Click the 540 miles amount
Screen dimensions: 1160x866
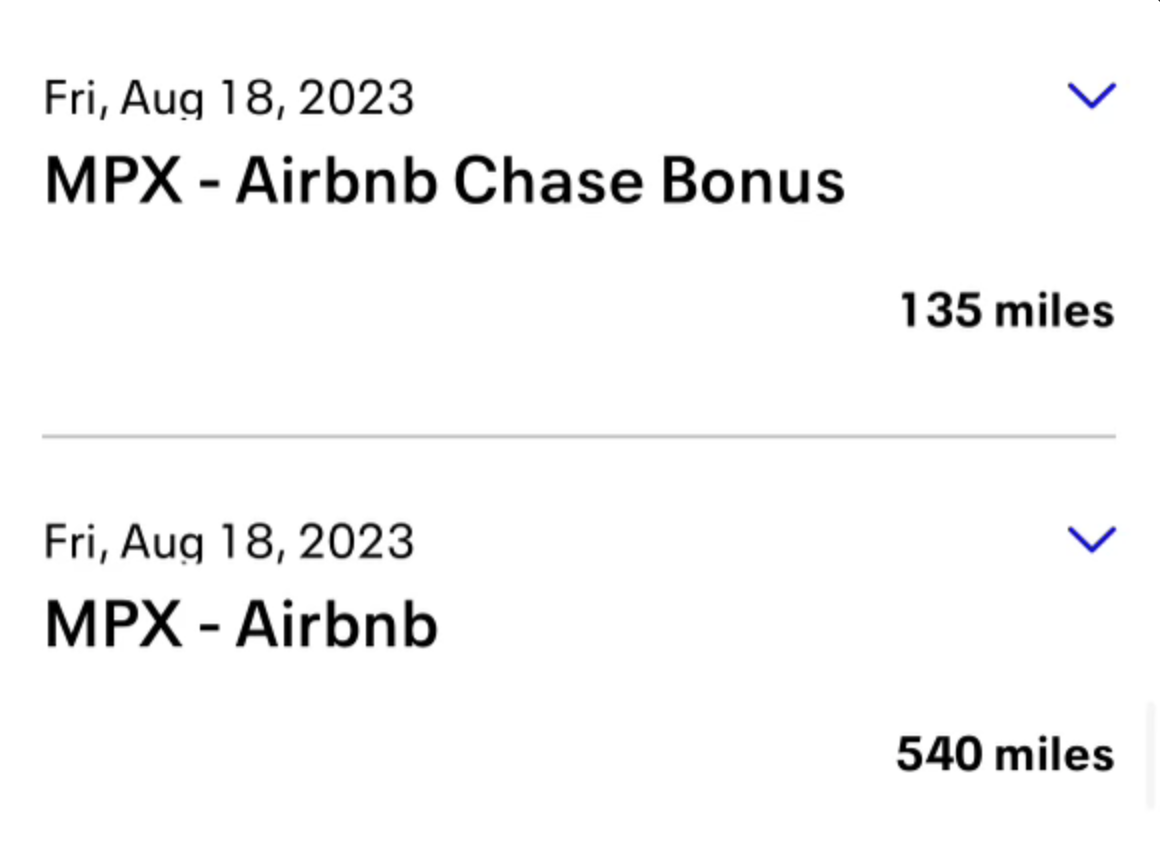pos(1004,754)
